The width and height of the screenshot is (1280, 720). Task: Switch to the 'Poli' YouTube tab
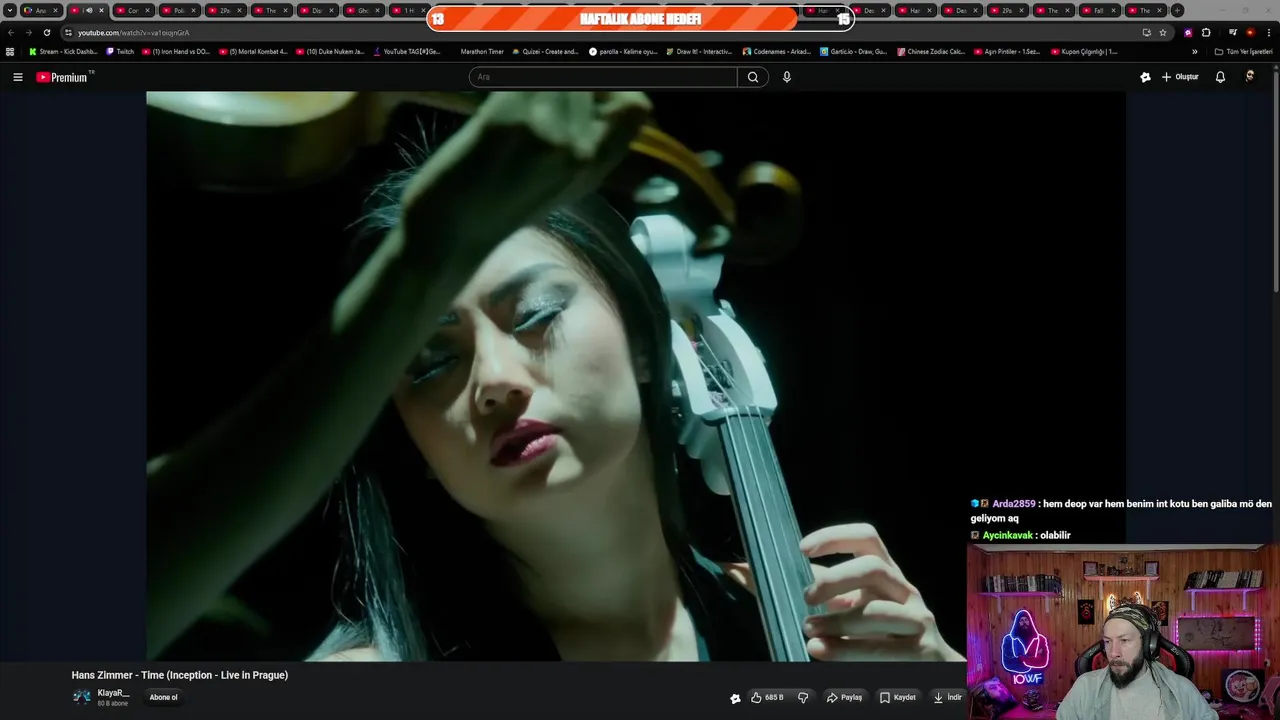pos(177,10)
